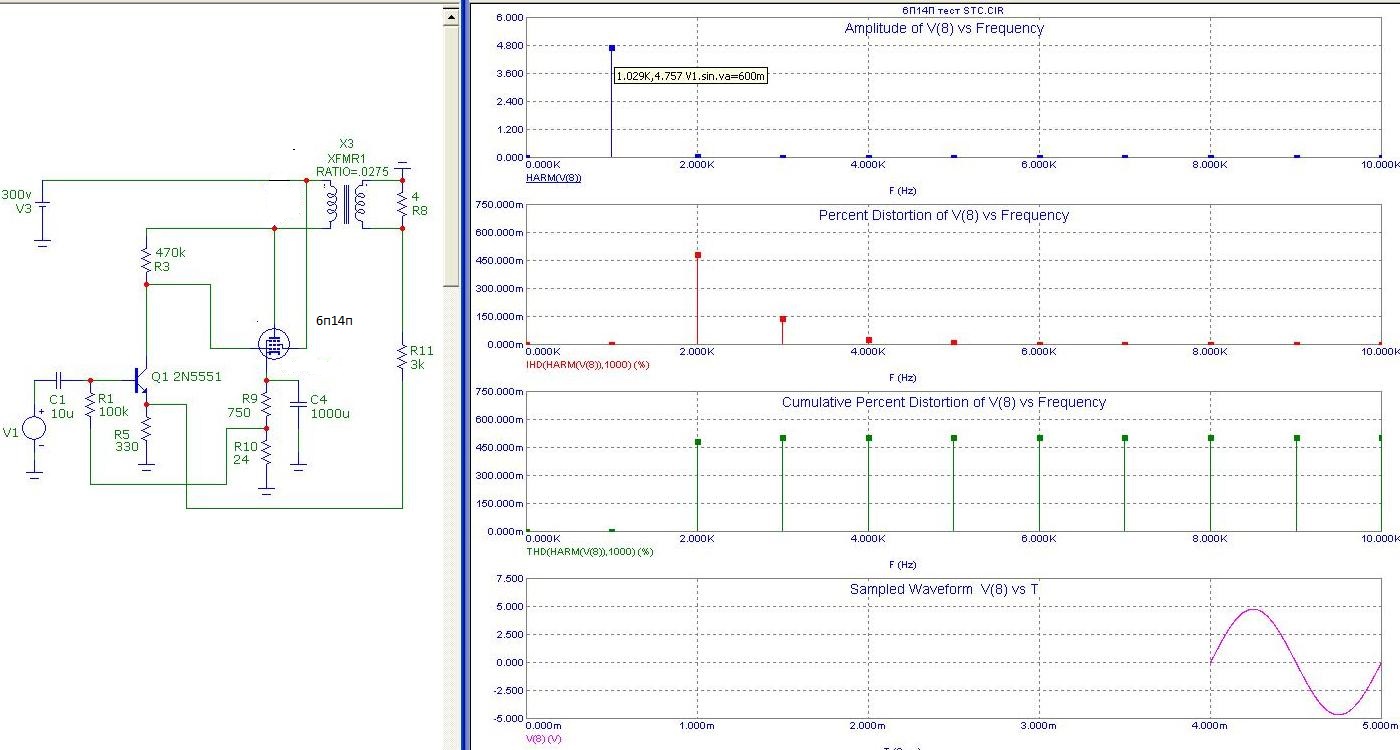The height and width of the screenshot is (750, 1400).
Task: Select the R1 resistor symbol
Action: (90, 406)
